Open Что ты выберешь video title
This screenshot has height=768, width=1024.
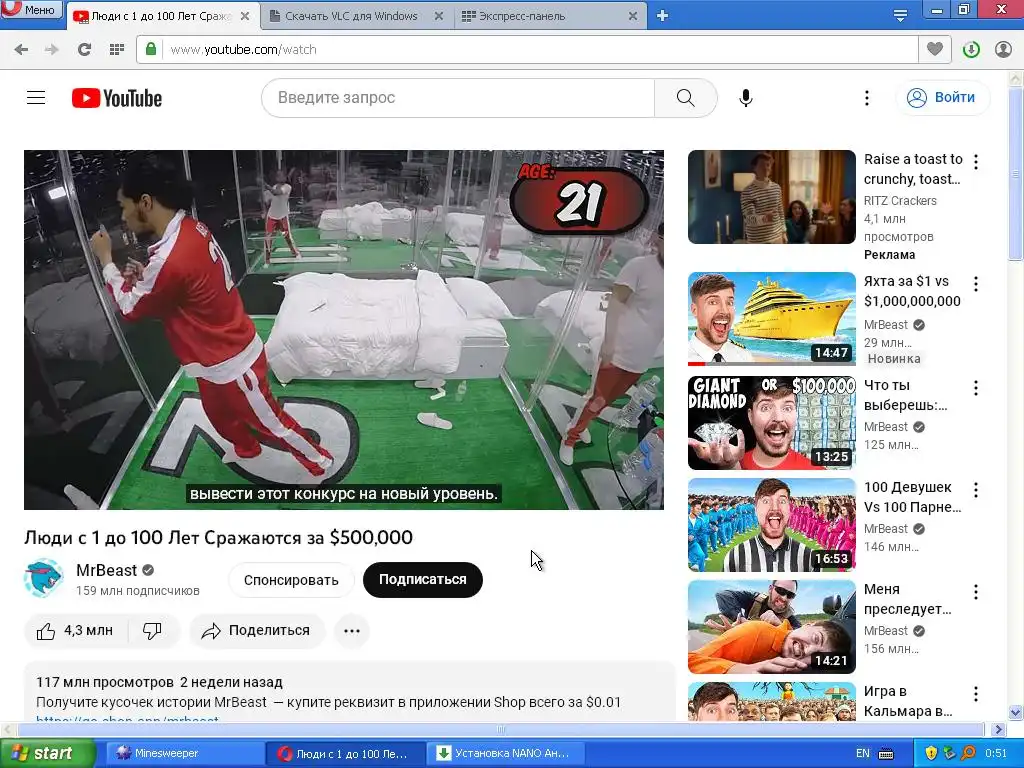coord(905,395)
